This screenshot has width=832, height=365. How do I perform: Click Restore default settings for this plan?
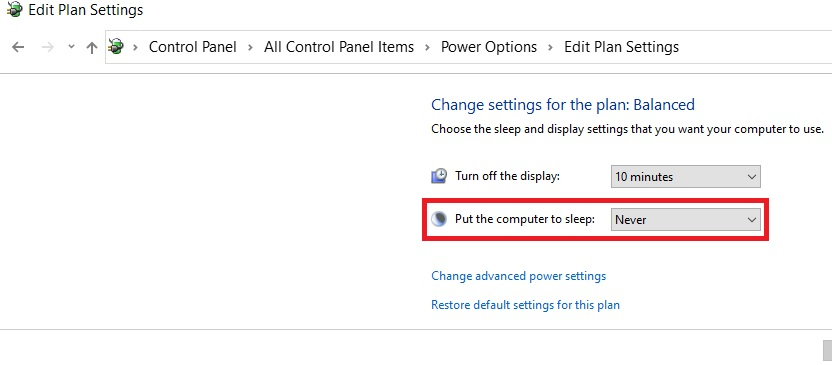point(525,305)
